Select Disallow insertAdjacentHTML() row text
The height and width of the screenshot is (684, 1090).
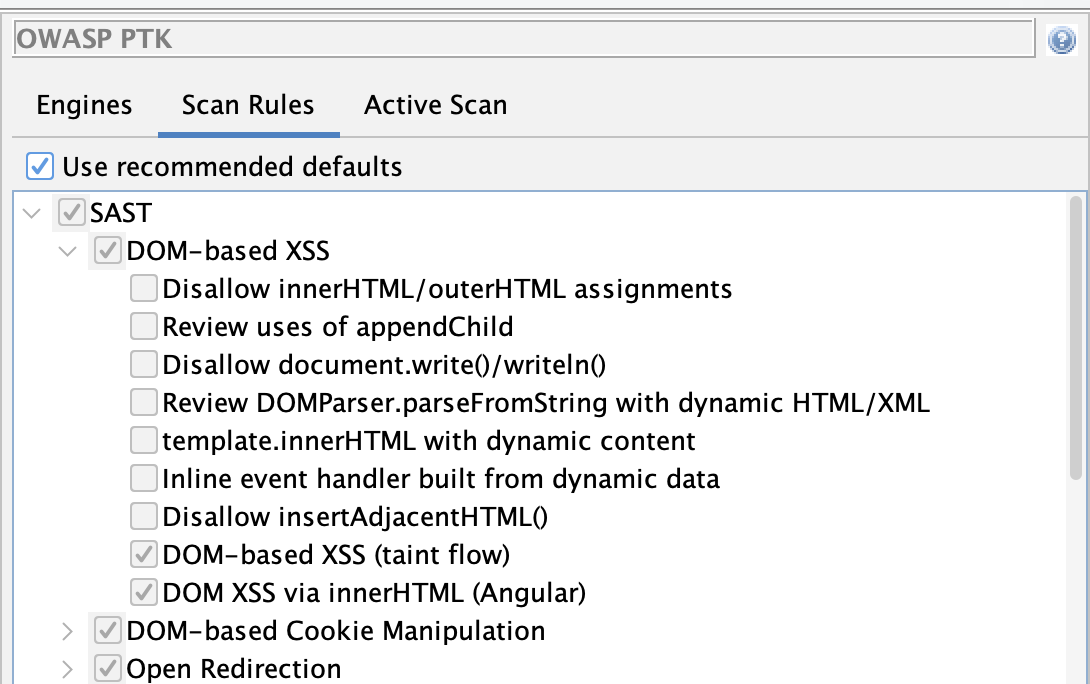tap(355, 517)
